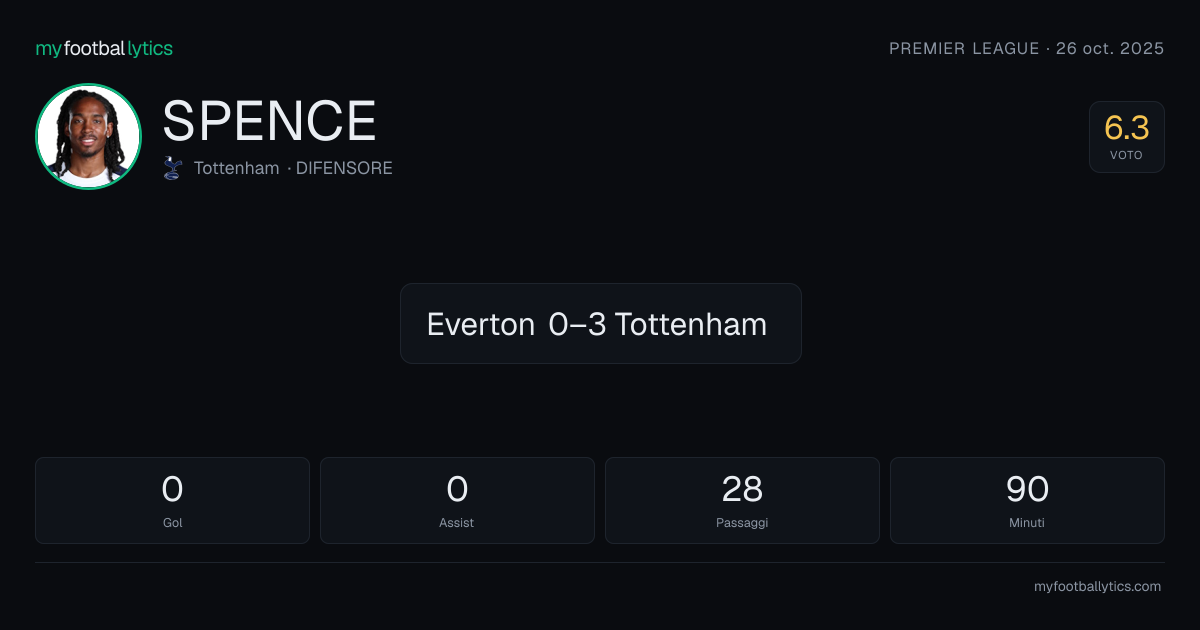Click the green ring around the player photo

point(88,86)
